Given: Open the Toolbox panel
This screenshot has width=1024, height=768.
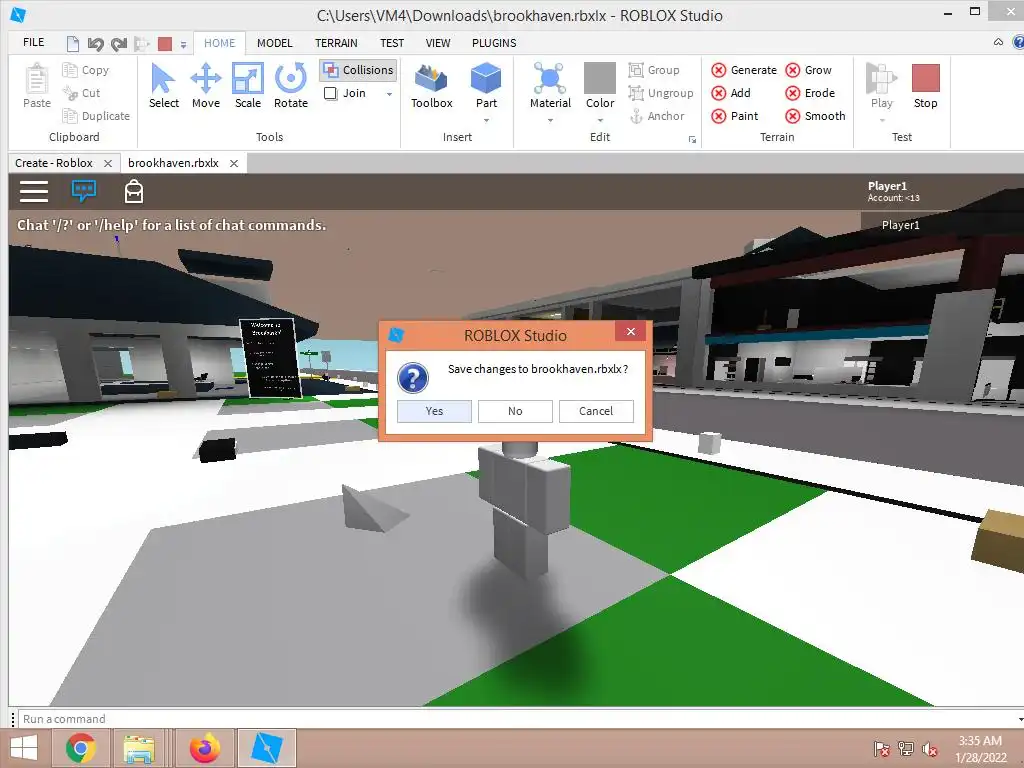Looking at the screenshot, I should [x=432, y=86].
